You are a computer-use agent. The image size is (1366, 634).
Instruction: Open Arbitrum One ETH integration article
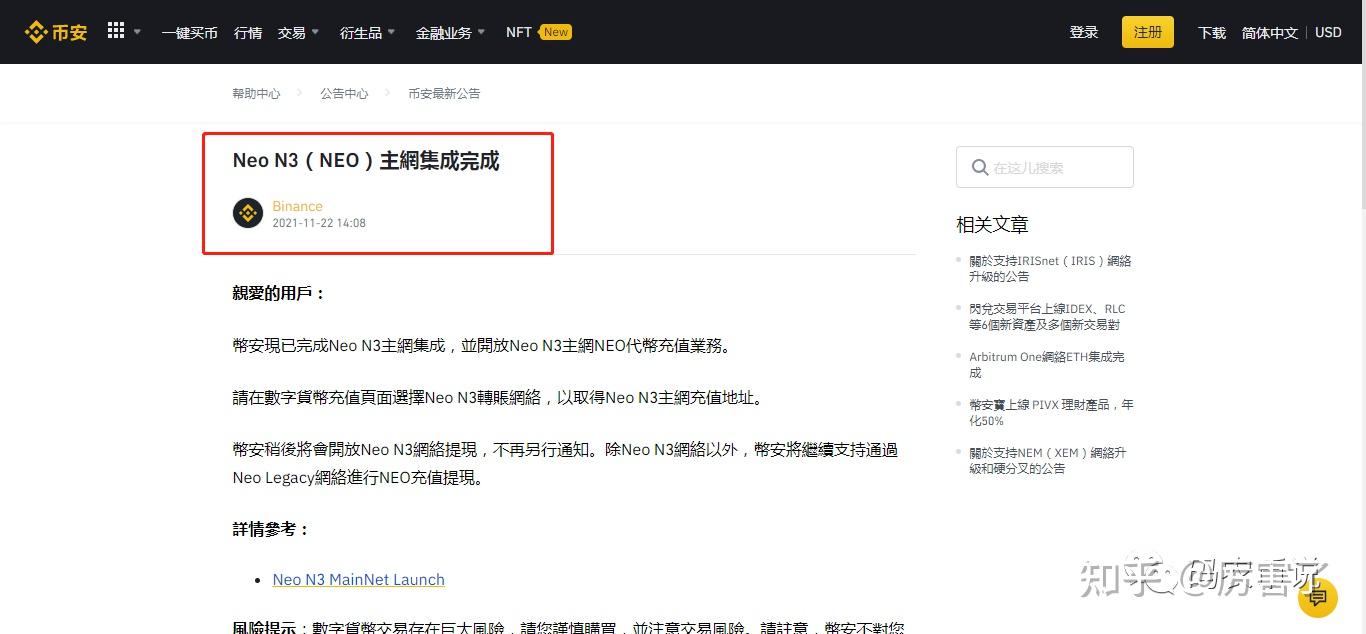click(1046, 364)
